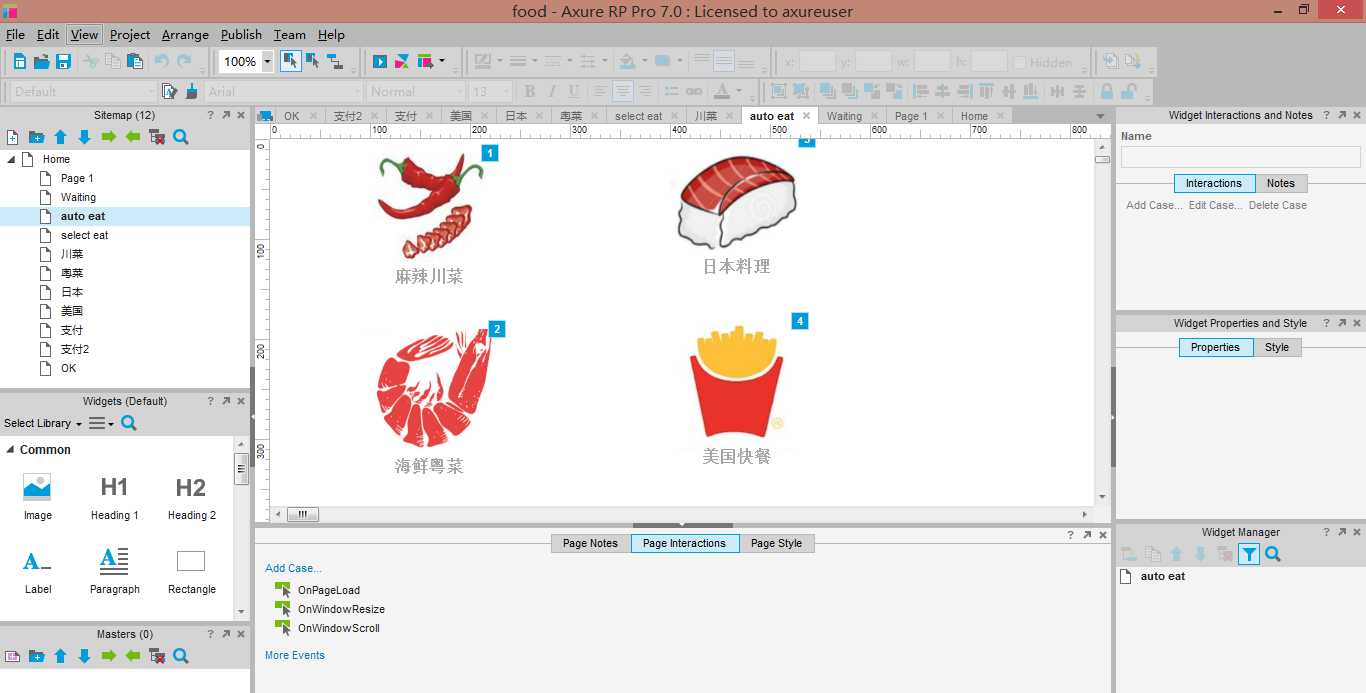Select the OnWindowScroll event
This screenshot has width=1366, height=693.
tap(338, 628)
